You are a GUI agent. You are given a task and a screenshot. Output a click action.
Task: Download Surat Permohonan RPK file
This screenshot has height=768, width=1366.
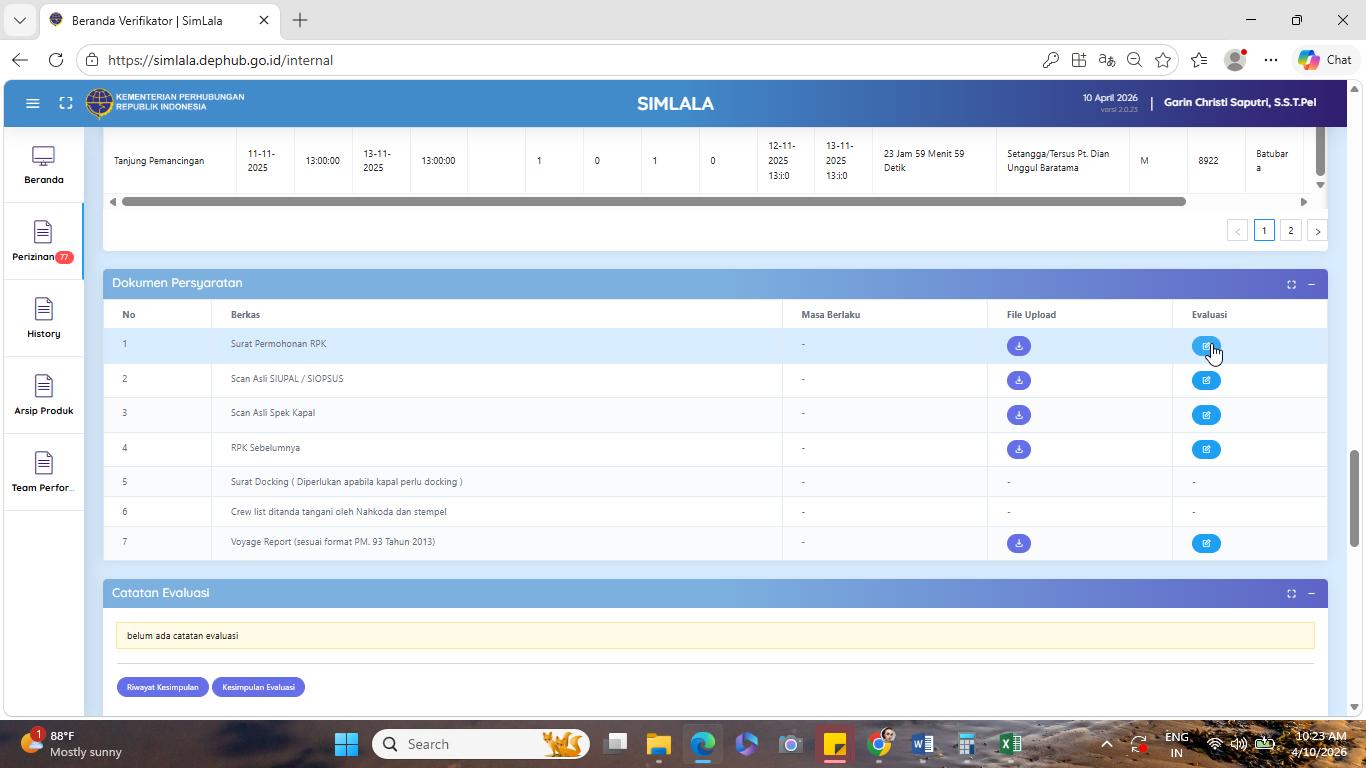tap(1019, 346)
